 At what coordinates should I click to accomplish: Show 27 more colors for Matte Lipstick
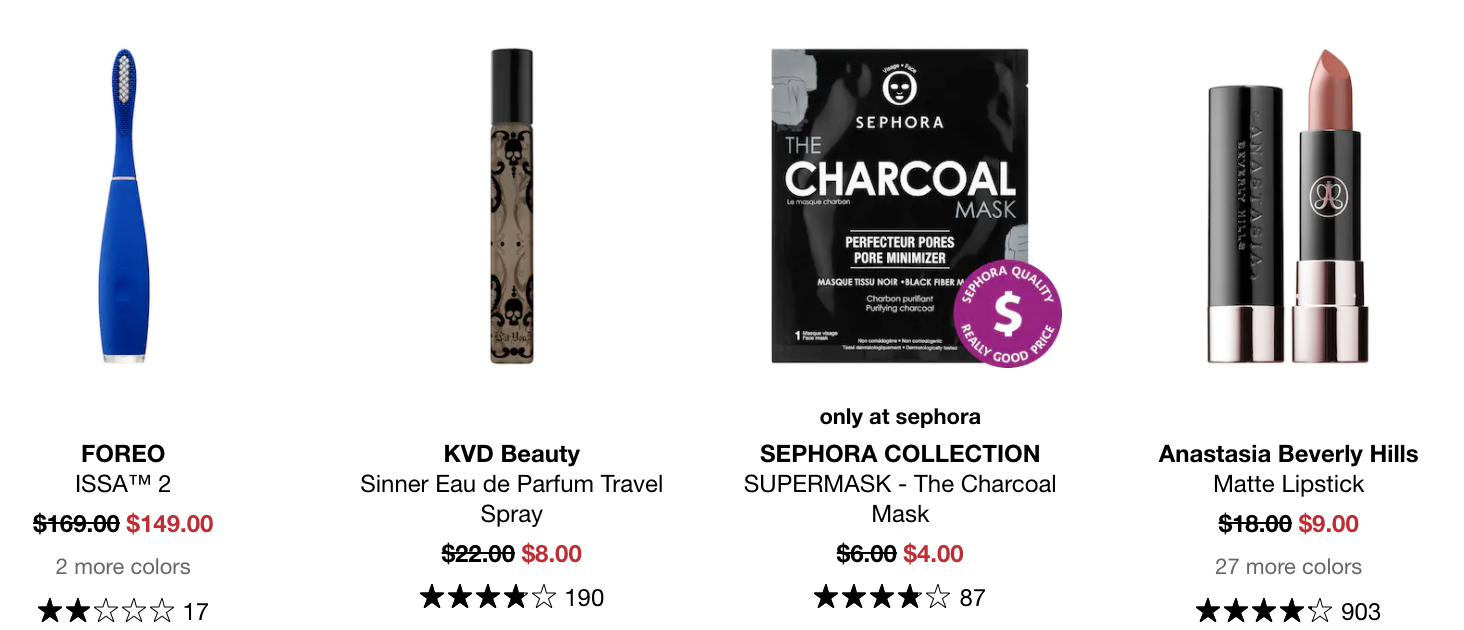[1288, 567]
